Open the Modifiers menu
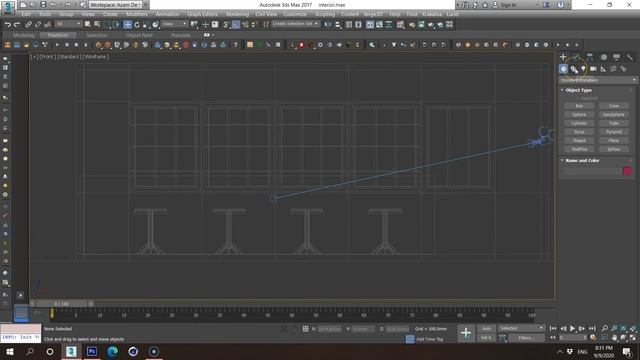The height and width of the screenshot is (360, 640). click(137, 14)
